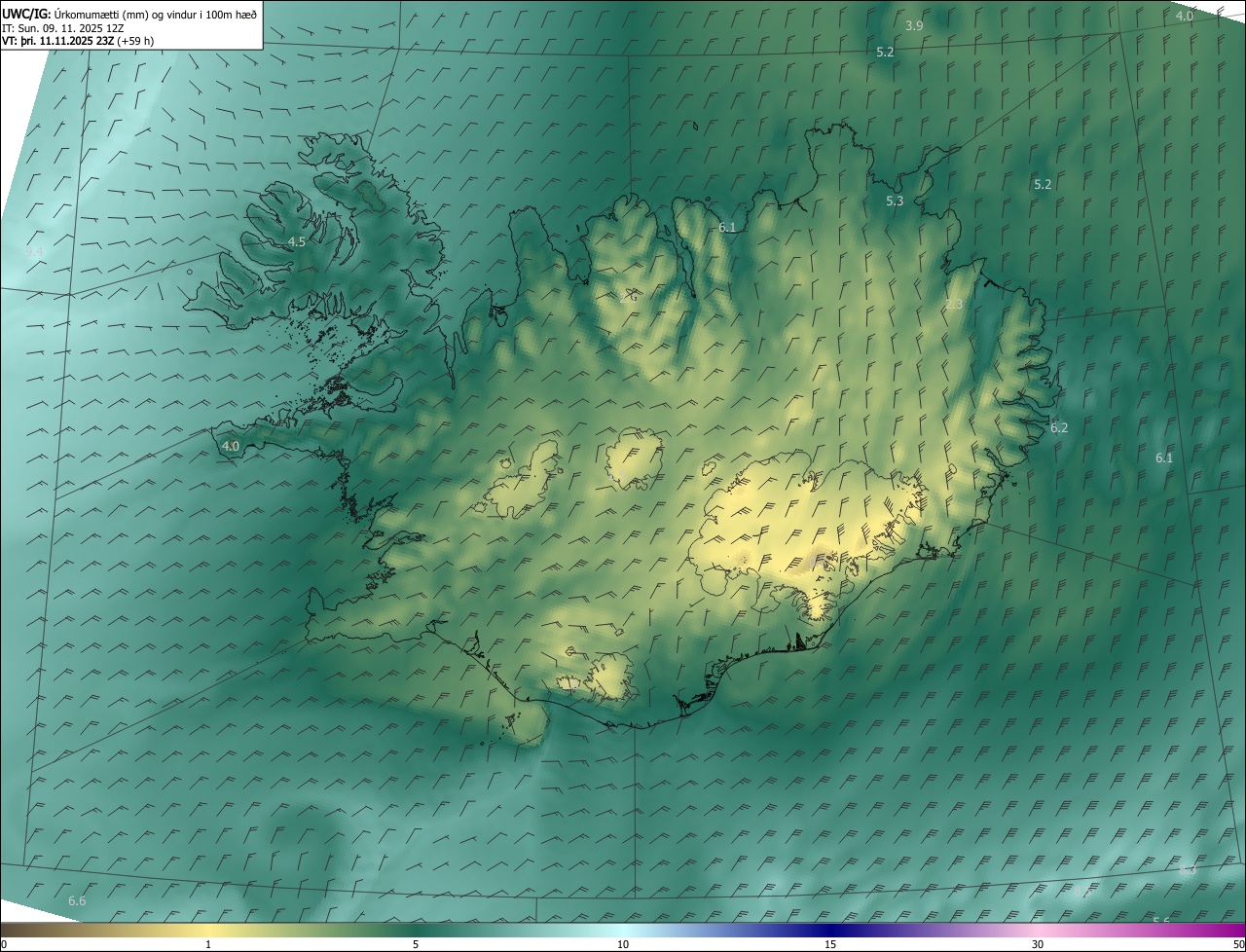Click the 5.2 label beside the 5.3 value
This screenshot has width=1246, height=952.
coord(1043,184)
